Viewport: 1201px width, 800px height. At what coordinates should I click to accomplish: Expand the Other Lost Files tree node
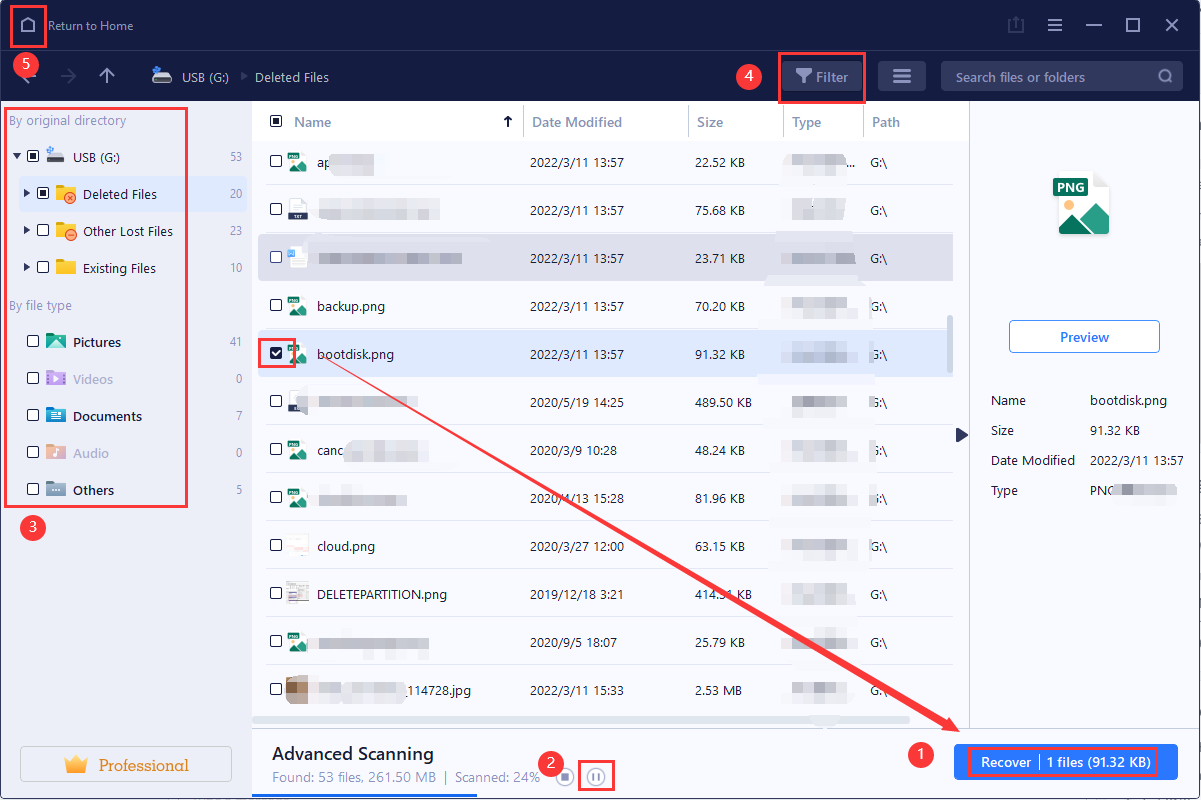[x=25, y=231]
